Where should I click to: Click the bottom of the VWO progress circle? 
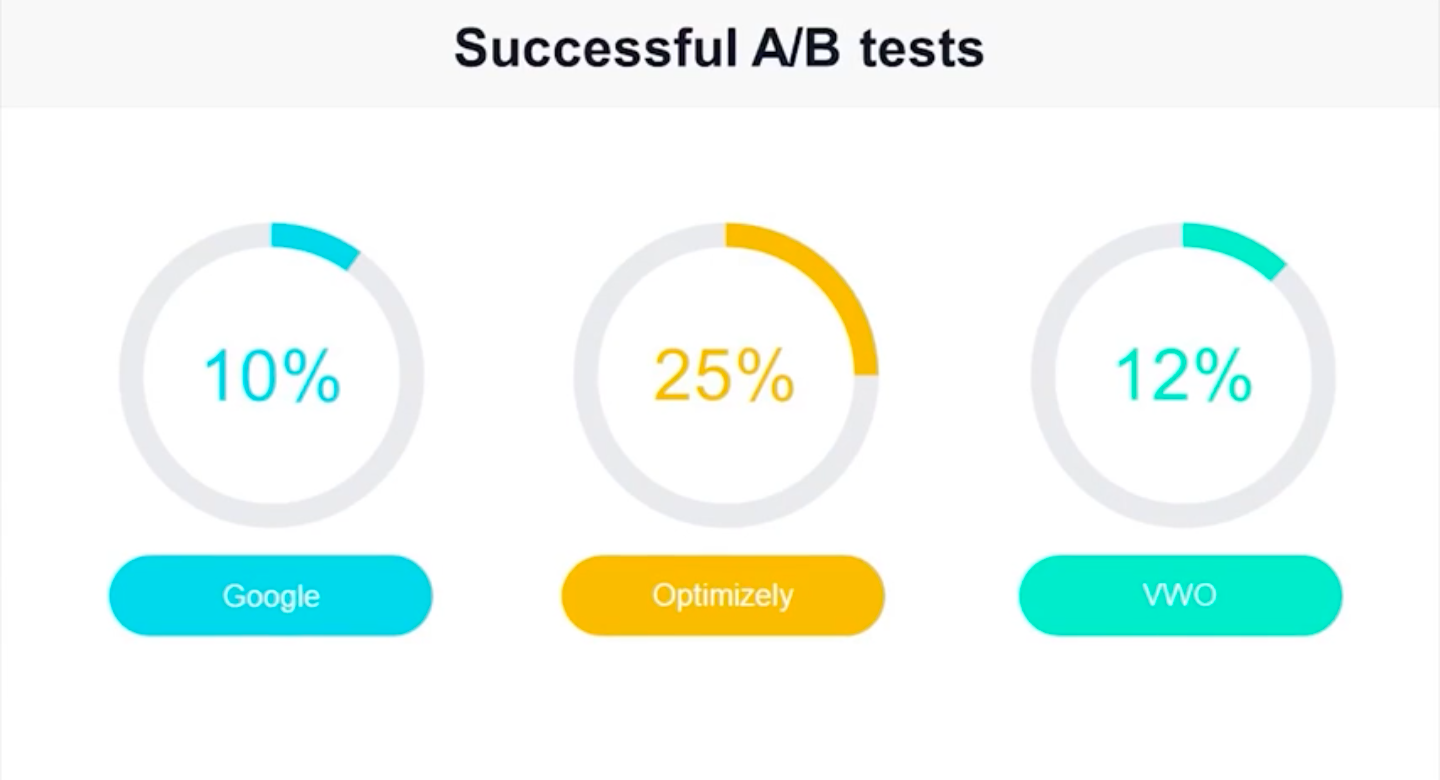coord(1183,516)
